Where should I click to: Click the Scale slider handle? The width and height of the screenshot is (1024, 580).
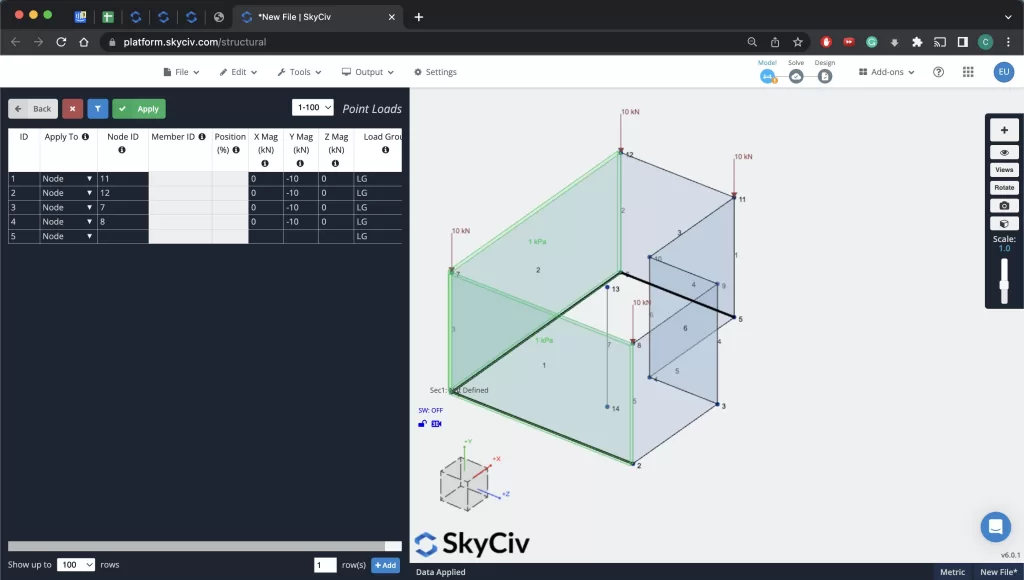pos(1004,284)
